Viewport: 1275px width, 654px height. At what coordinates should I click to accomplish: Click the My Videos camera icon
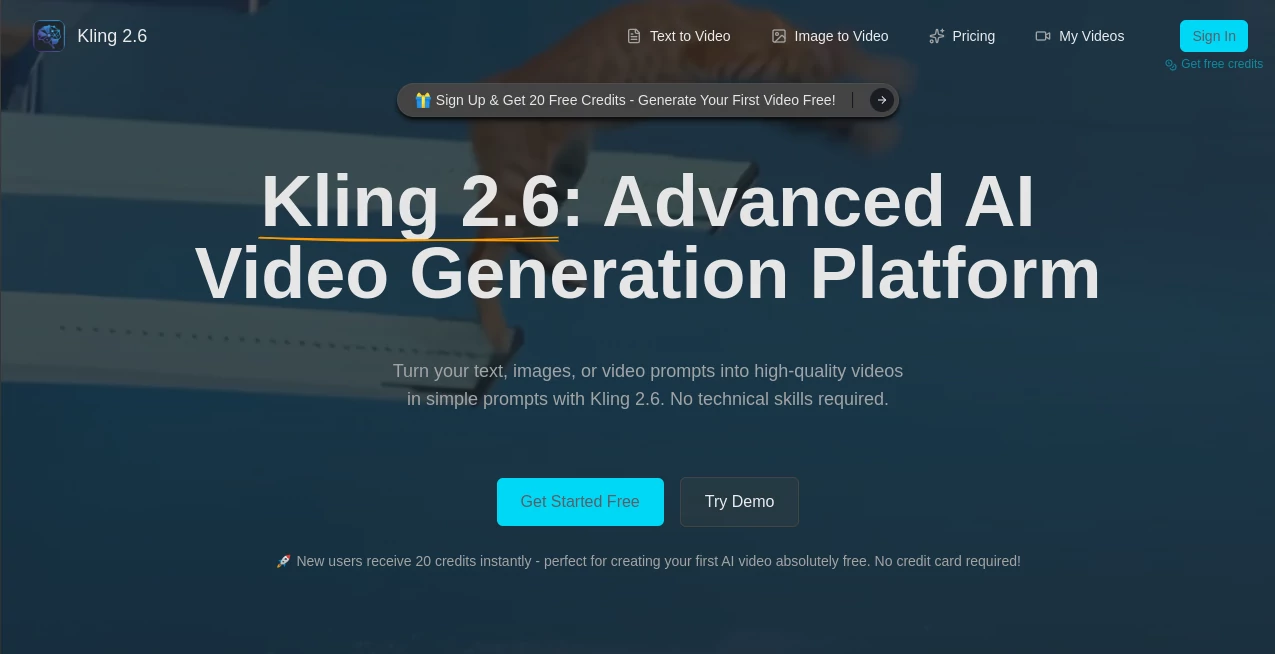[x=1043, y=36]
